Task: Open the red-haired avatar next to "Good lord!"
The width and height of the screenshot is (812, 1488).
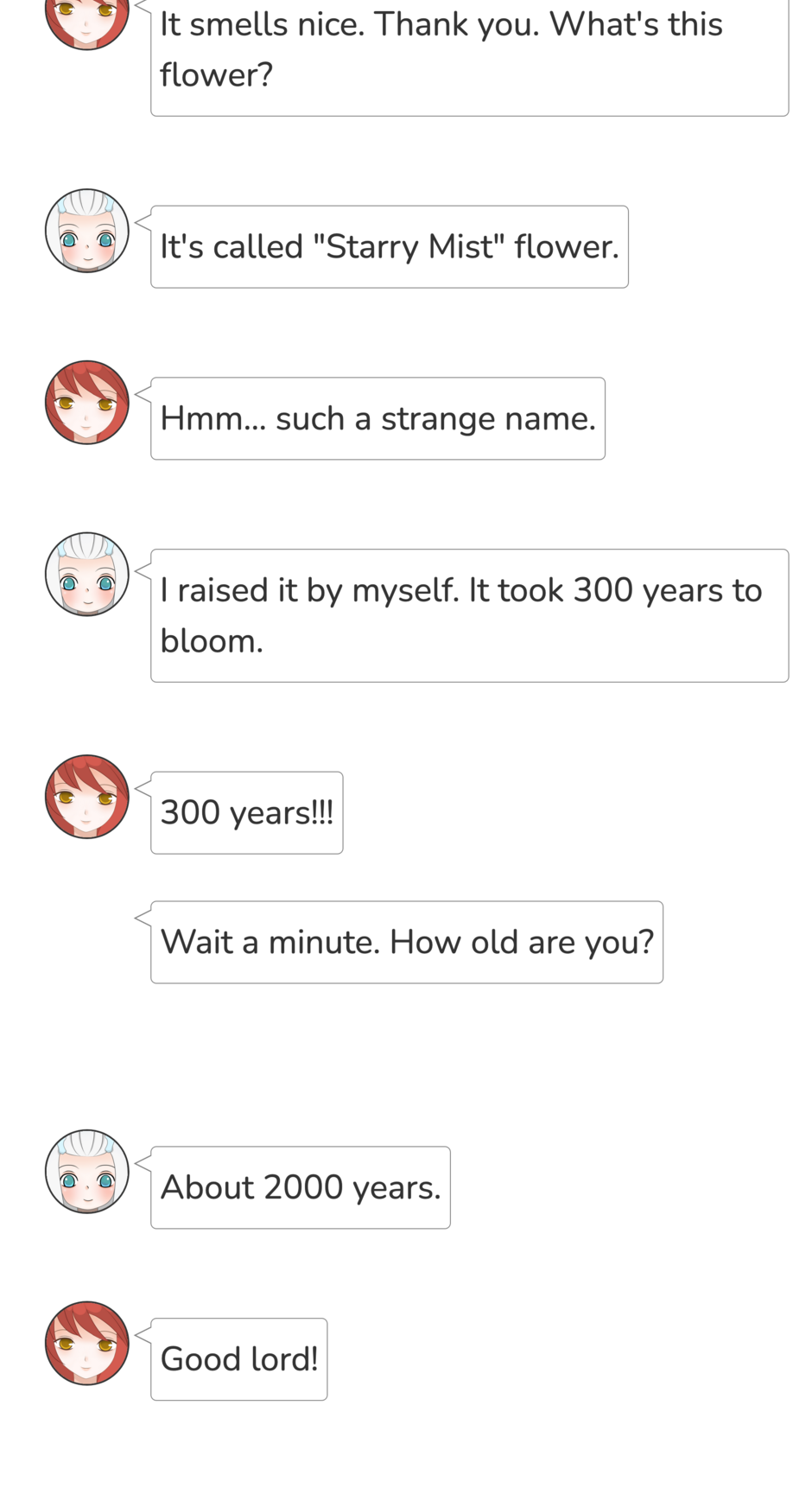Action: (86, 1344)
